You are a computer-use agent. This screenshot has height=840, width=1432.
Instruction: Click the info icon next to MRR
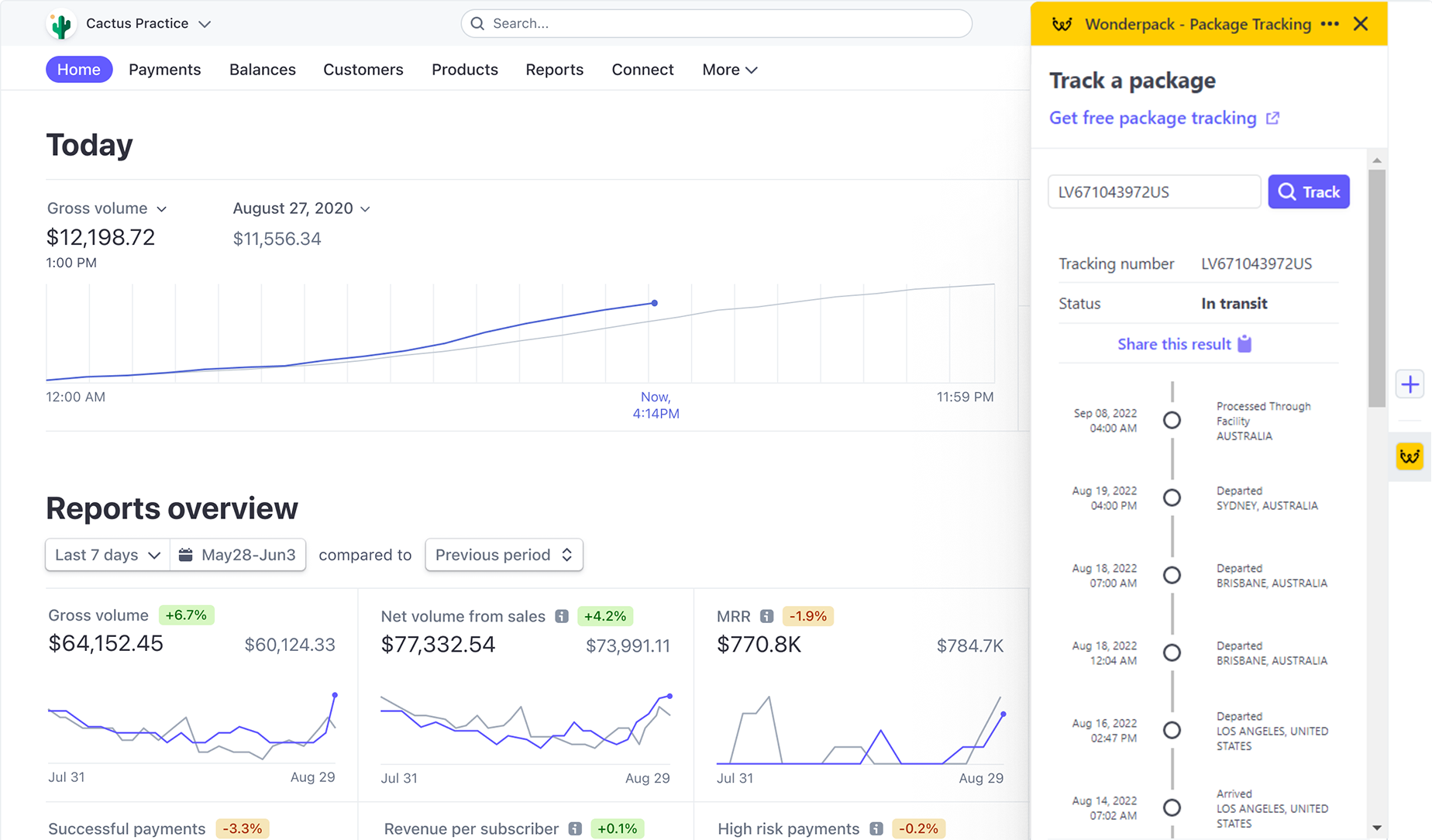coord(766,616)
